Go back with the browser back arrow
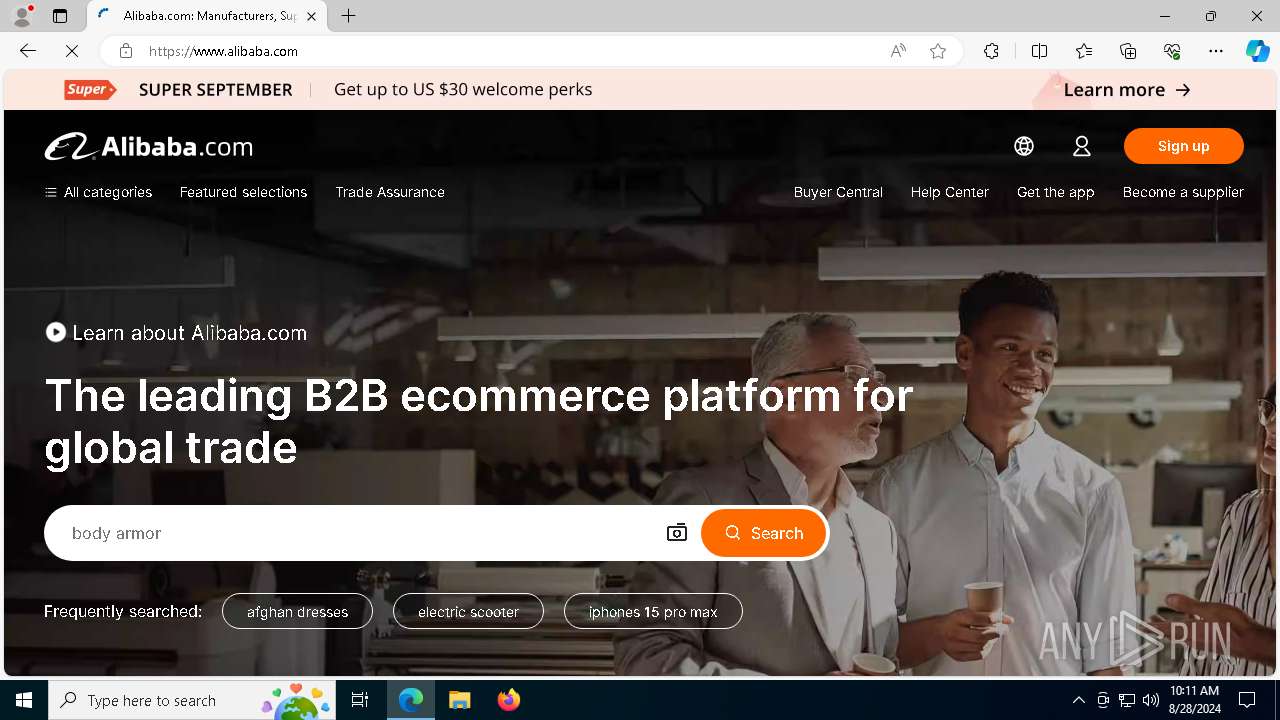Image resolution: width=1280 pixels, height=720 pixels. [x=28, y=51]
